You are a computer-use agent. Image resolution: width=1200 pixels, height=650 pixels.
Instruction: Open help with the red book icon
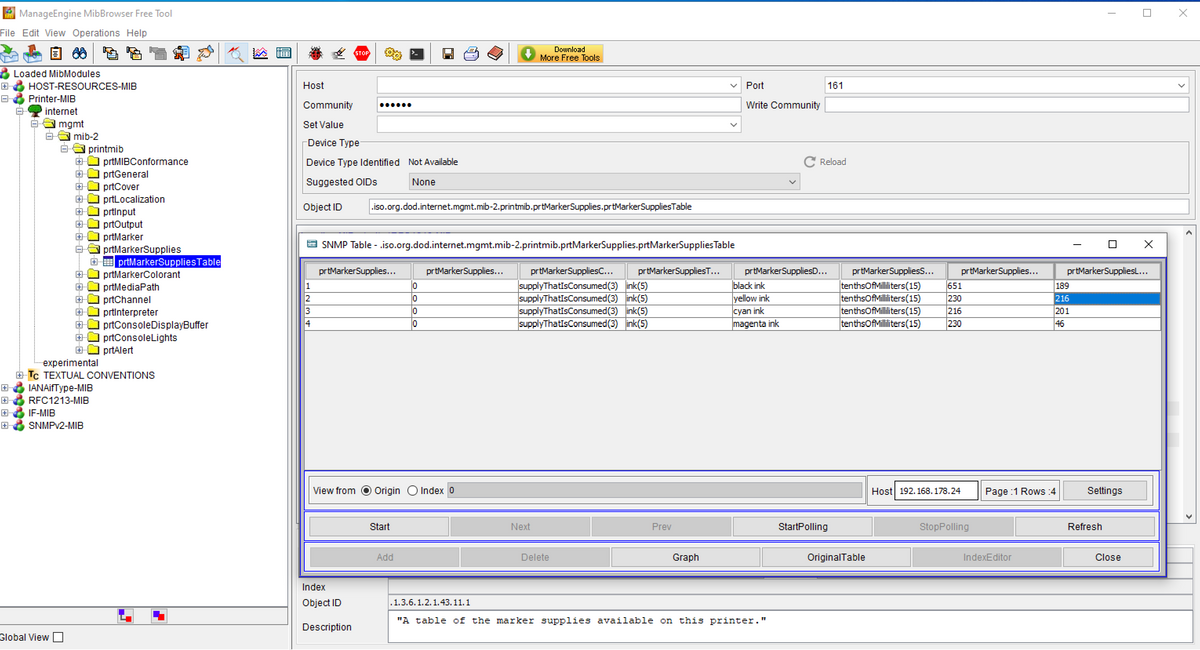494,53
